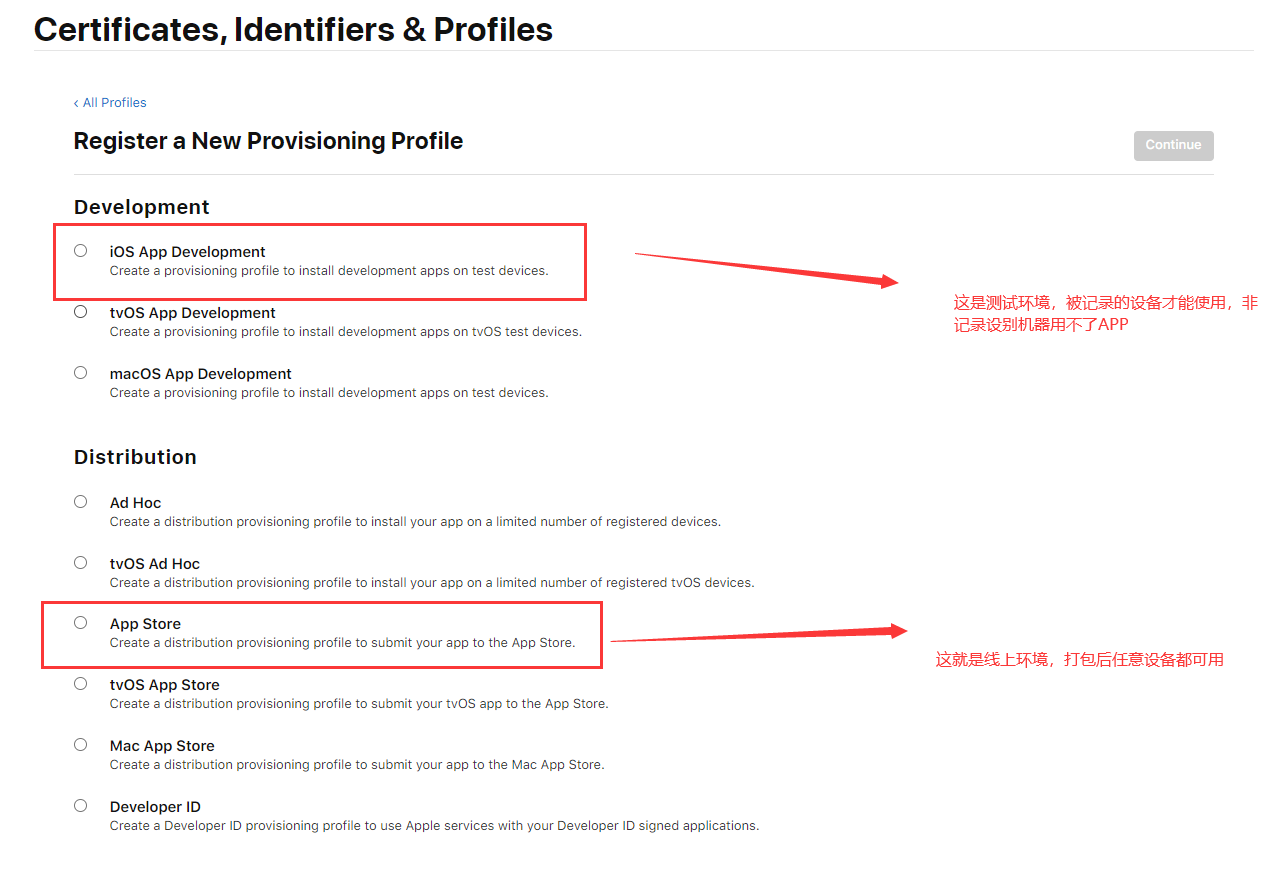
Task: Choose the App Store distribution radio button
Action: (x=81, y=623)
